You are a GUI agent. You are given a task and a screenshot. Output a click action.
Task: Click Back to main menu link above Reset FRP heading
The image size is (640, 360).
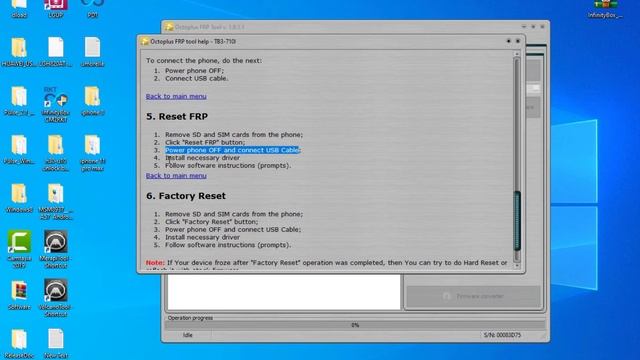tap(176, 96)
